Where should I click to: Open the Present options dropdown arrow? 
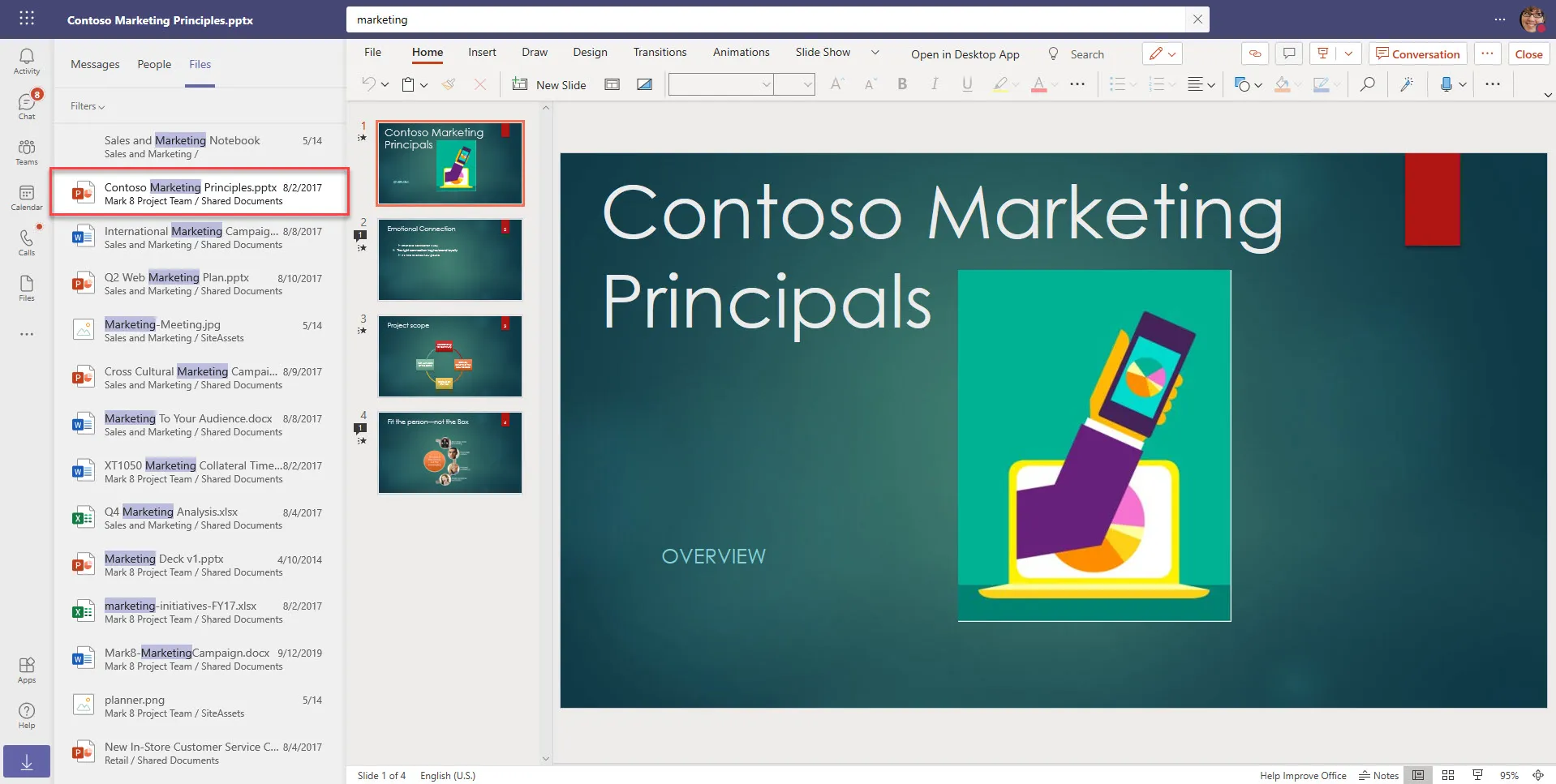(x=1348, y=54)
